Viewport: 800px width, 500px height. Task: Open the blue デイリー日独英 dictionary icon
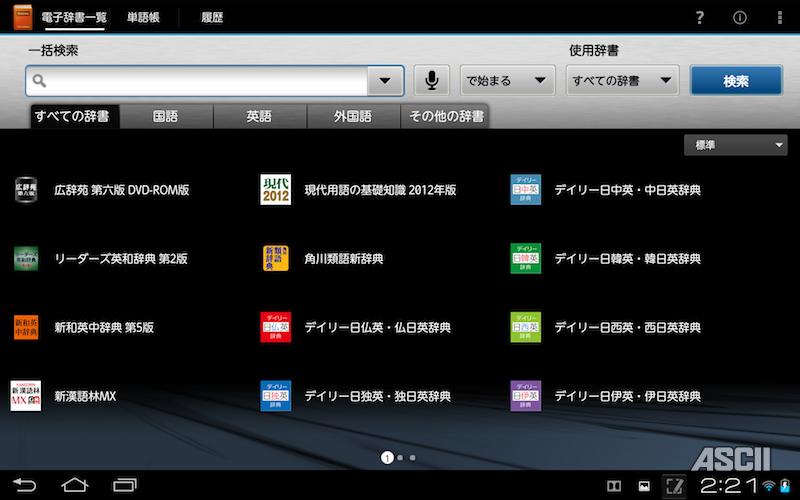[276, 396]
